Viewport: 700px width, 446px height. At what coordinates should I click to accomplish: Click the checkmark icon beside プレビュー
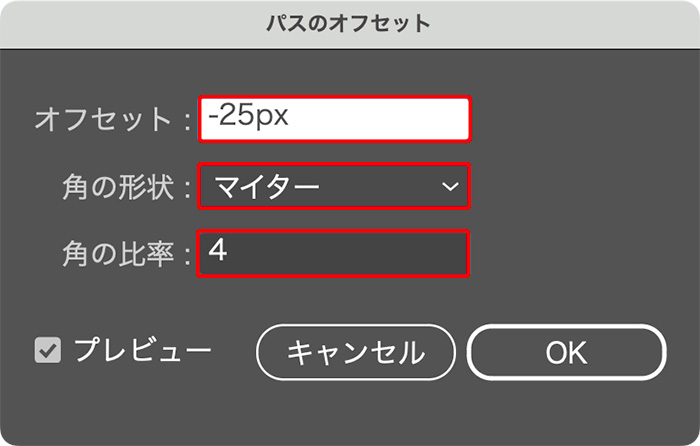(48, 350)
